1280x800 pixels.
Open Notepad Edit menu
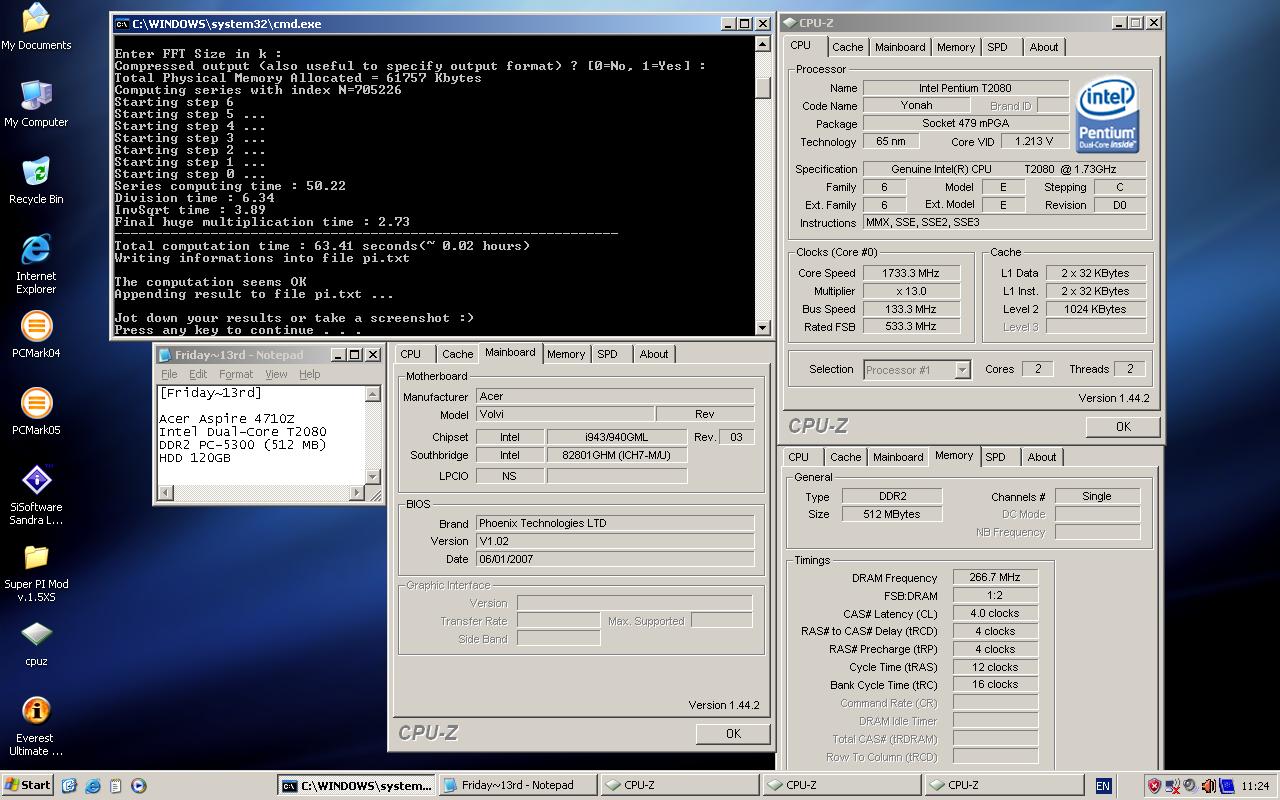click(199, 374)
